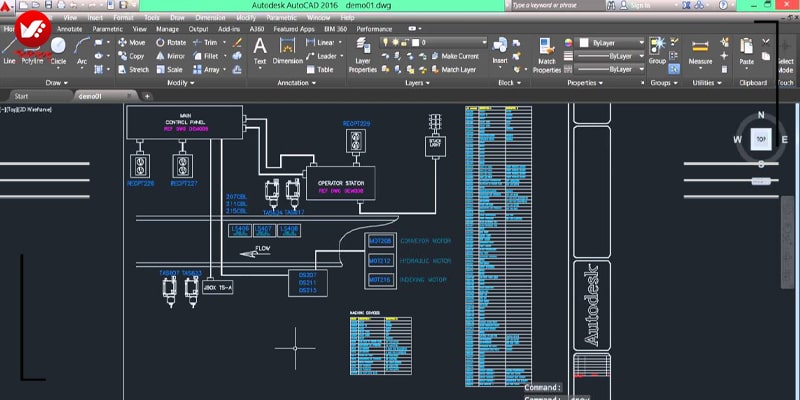The image size is (800, 400).
Task: Toggle Group Selection on/off button
Action: pos(674,69)
